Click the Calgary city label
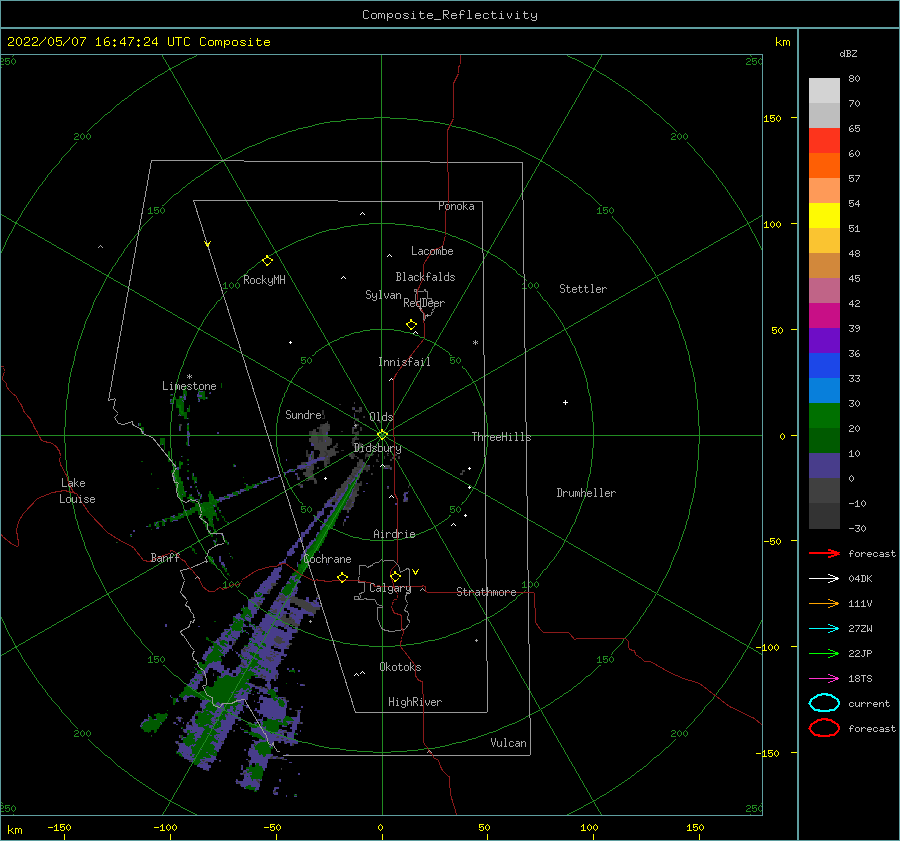Image resolution: width=900 pixels, height=841 pixels. (390, 588)
